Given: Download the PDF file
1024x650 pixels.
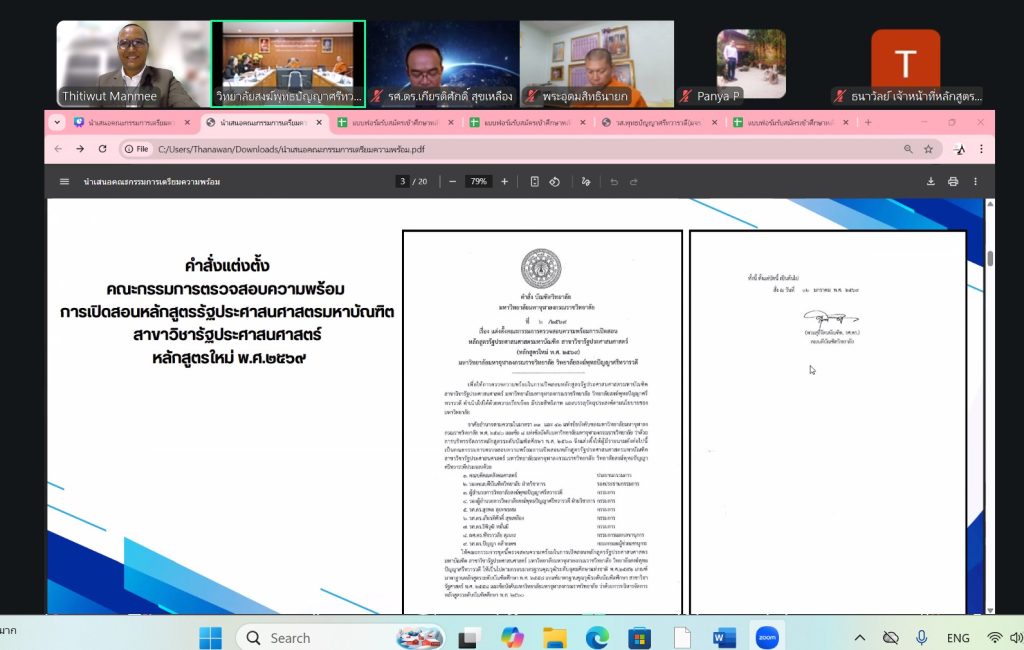Looking at the screenshot, I should pyautogui.click(x=931, y=181).
